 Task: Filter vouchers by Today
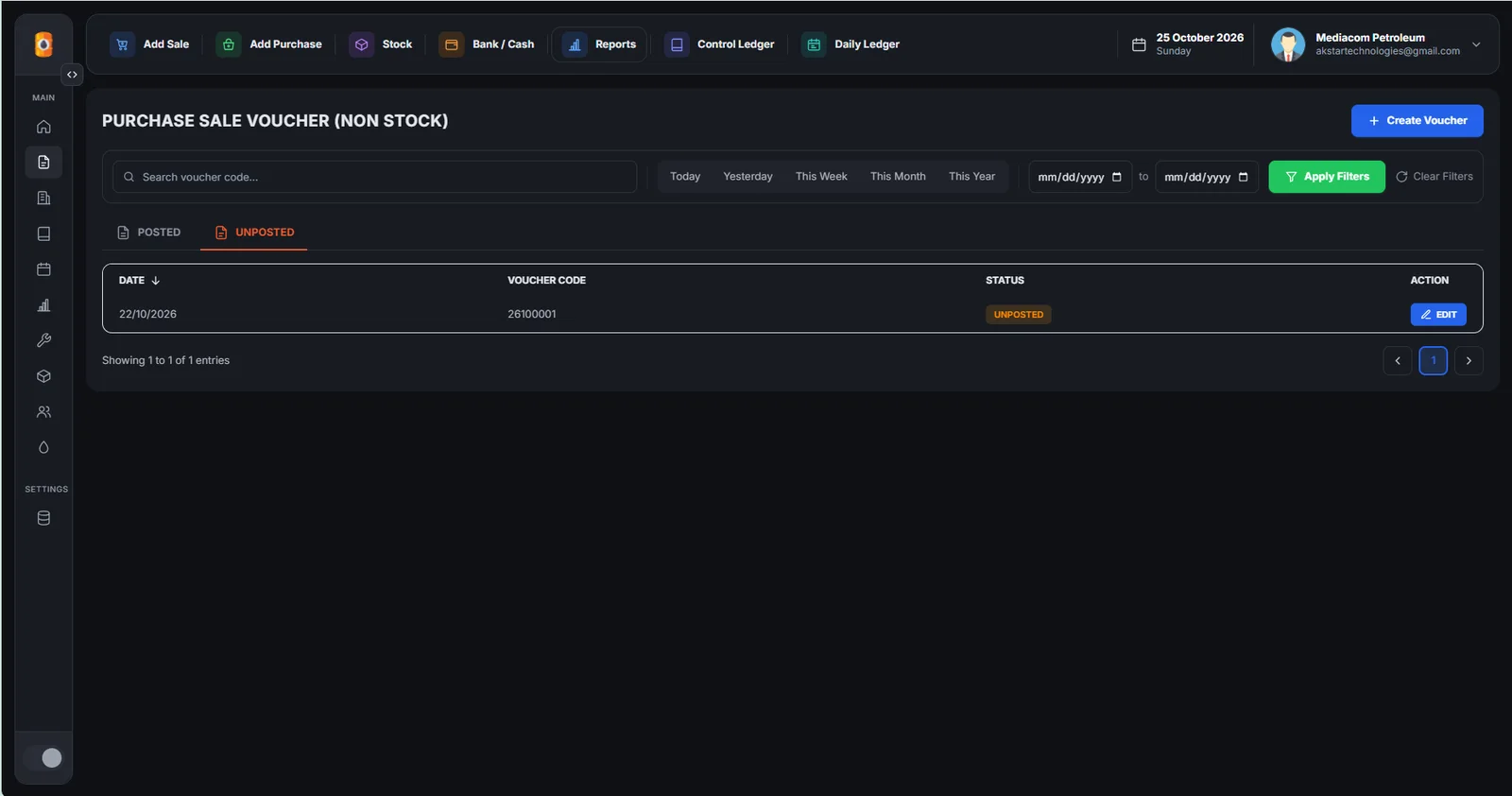(x=685, y=177)
